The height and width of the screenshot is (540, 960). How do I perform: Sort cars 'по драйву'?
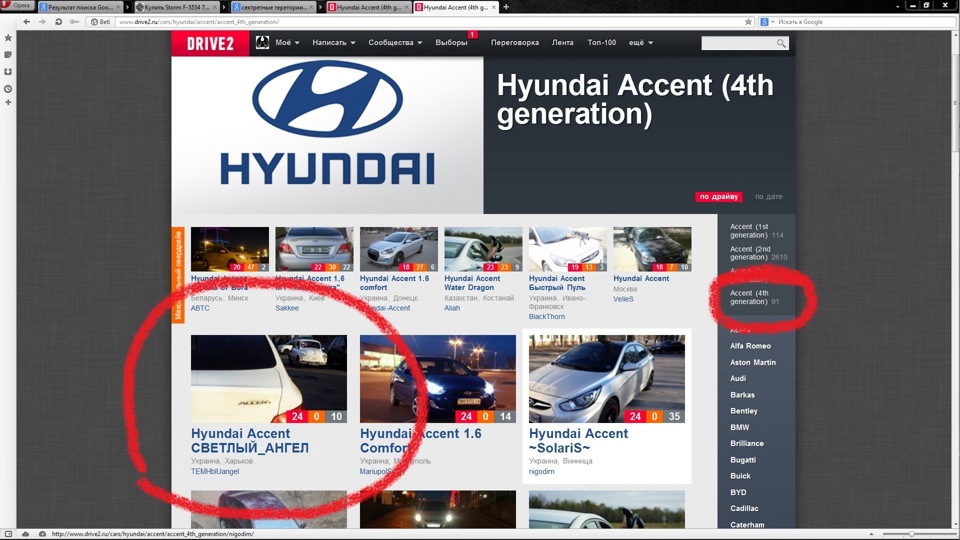(x=718, y=197)
